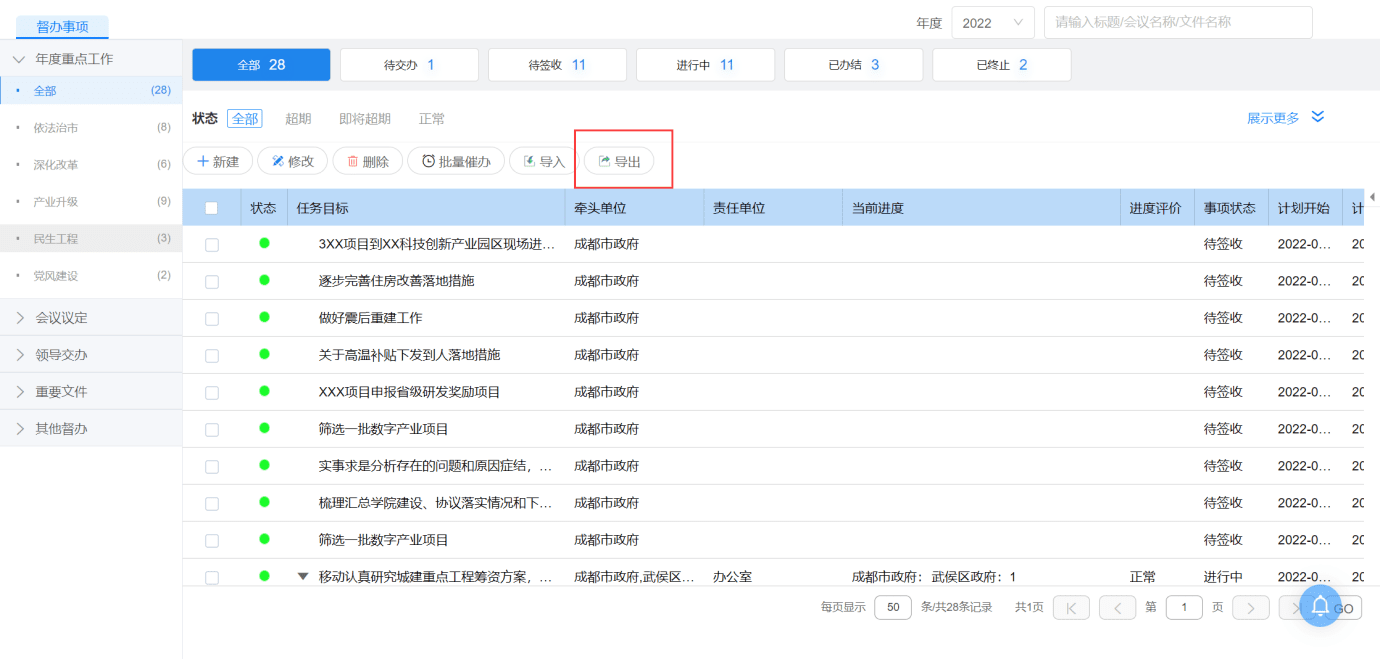Check the row 关于高温补贴下发到人落地措施
The height and width of the screenshot is (659, 1380).
coord(211,356)
